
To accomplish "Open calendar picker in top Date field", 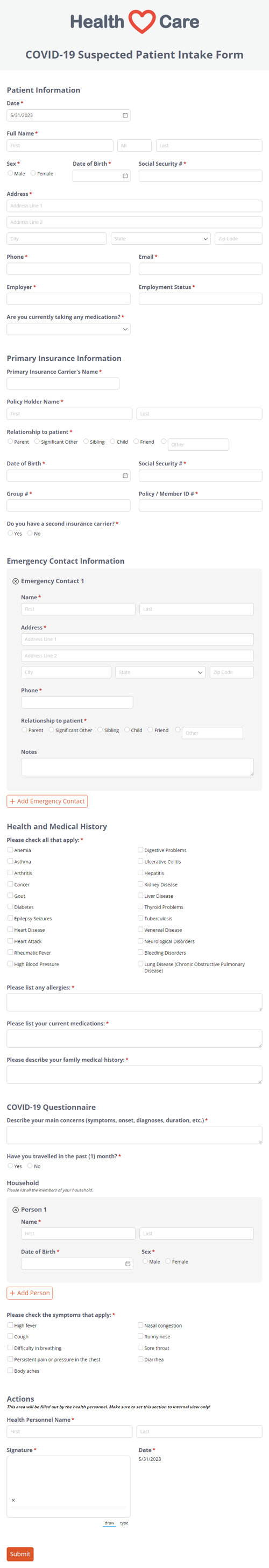I will click(125, 115).
